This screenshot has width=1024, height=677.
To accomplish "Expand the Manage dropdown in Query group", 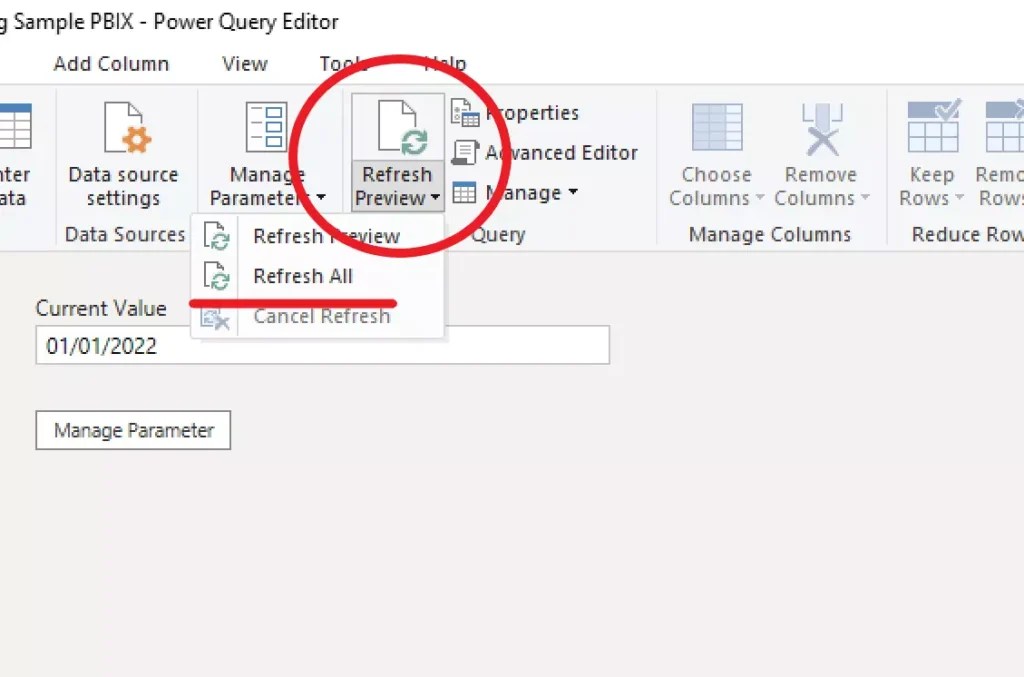I will [572, 192].
